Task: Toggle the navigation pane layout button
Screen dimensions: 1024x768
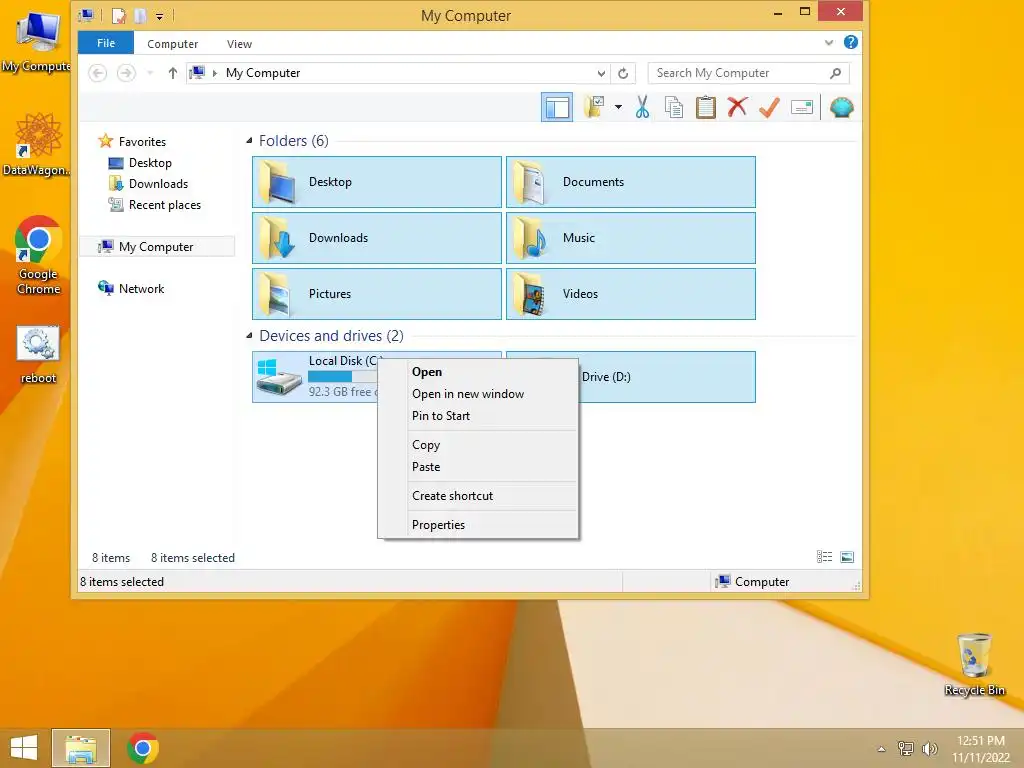Action: [556, 107]
